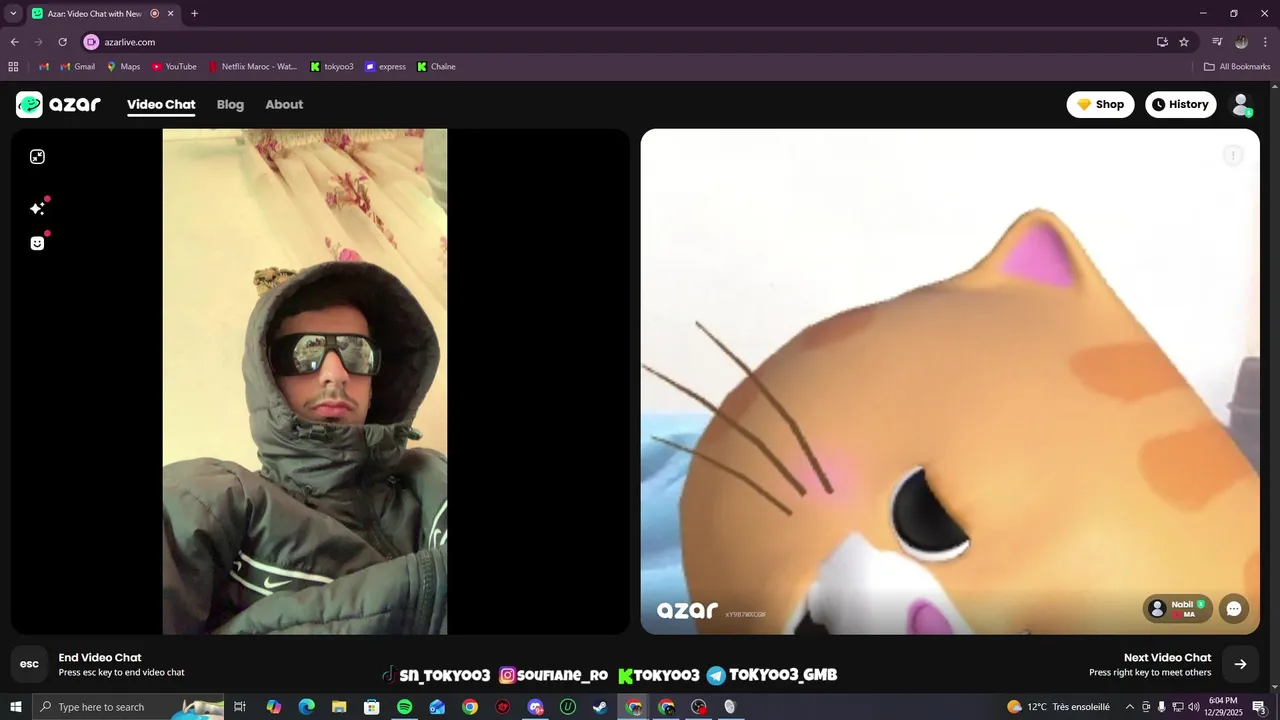This screenshot has width=1280, height=720.
Task: Click the taskbar search box
Action: coord(130,707)
